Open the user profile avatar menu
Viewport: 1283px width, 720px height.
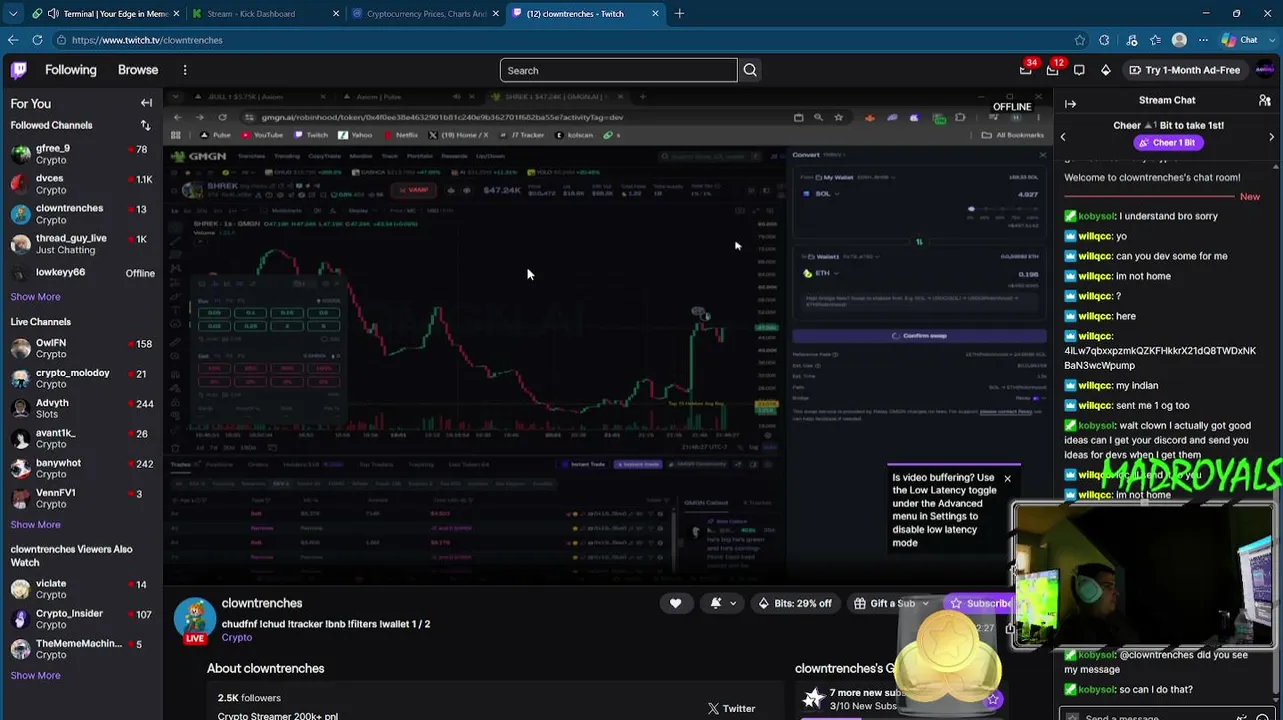click(x=1264, y=70)
